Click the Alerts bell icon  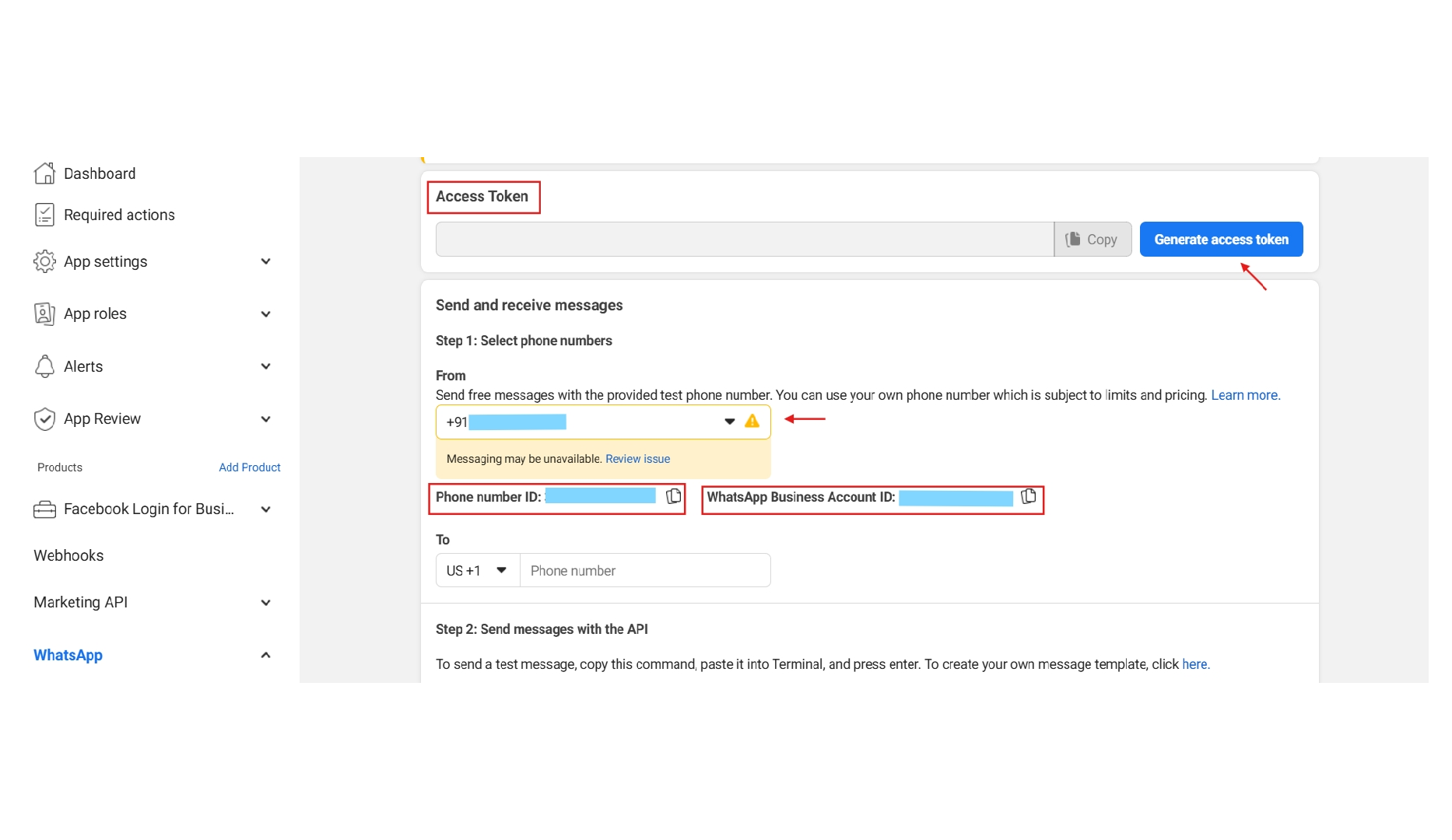point(44,366)
